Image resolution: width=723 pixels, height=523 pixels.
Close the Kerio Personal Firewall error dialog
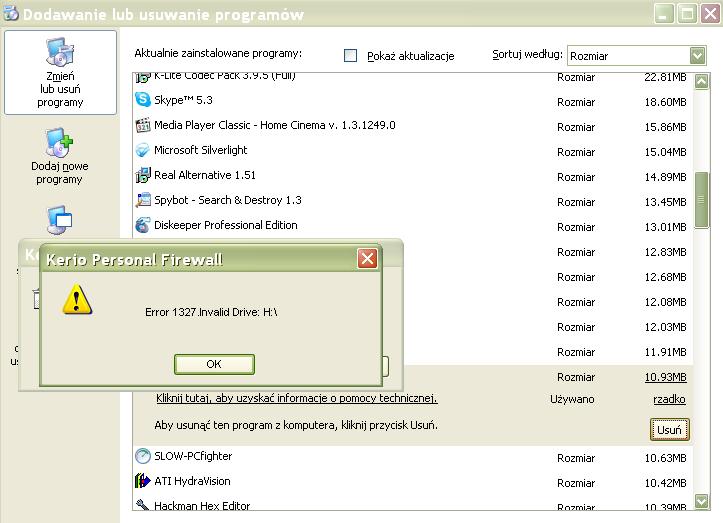point(367,258)
